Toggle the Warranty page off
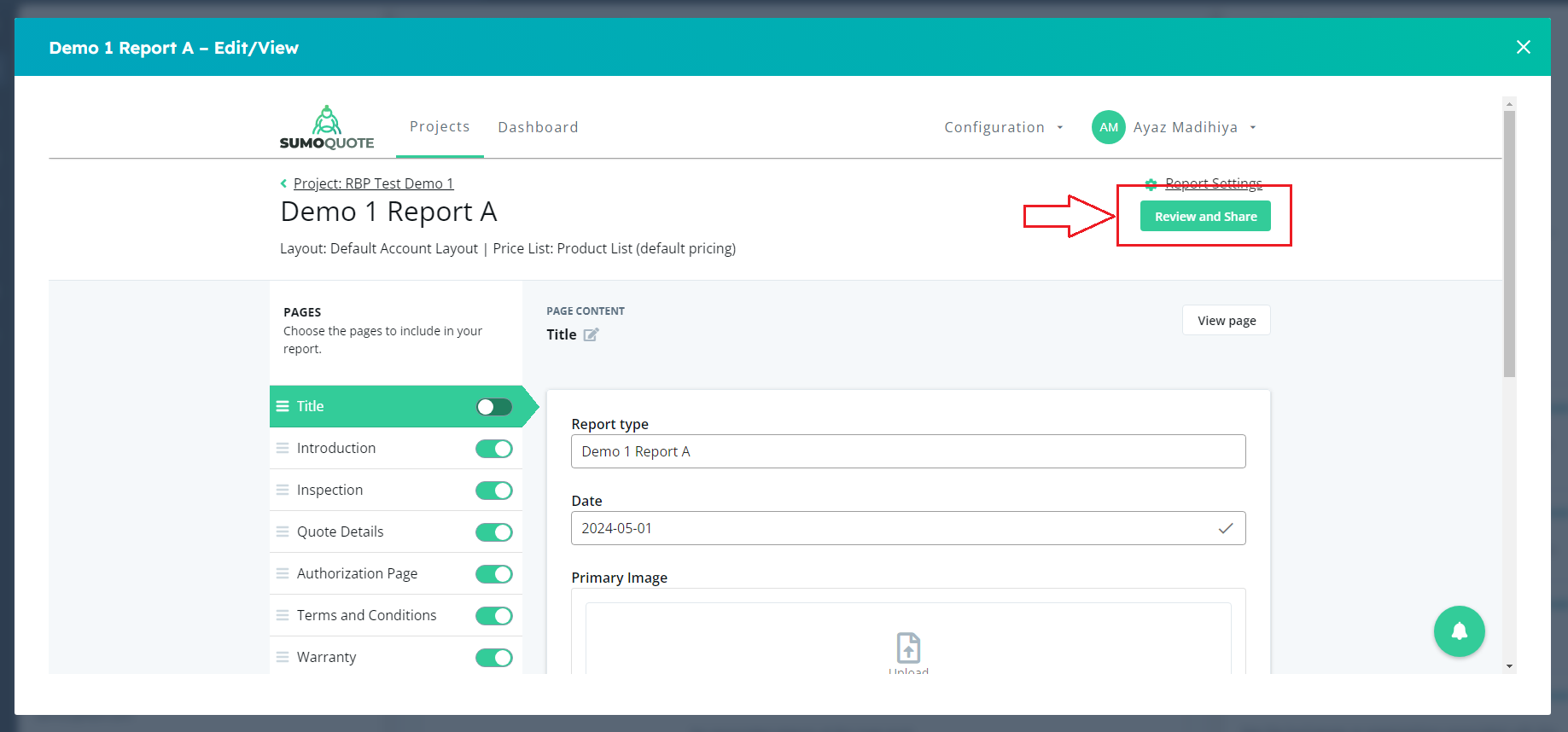Viewport: 1568px width, 732px height. point(494,658)
